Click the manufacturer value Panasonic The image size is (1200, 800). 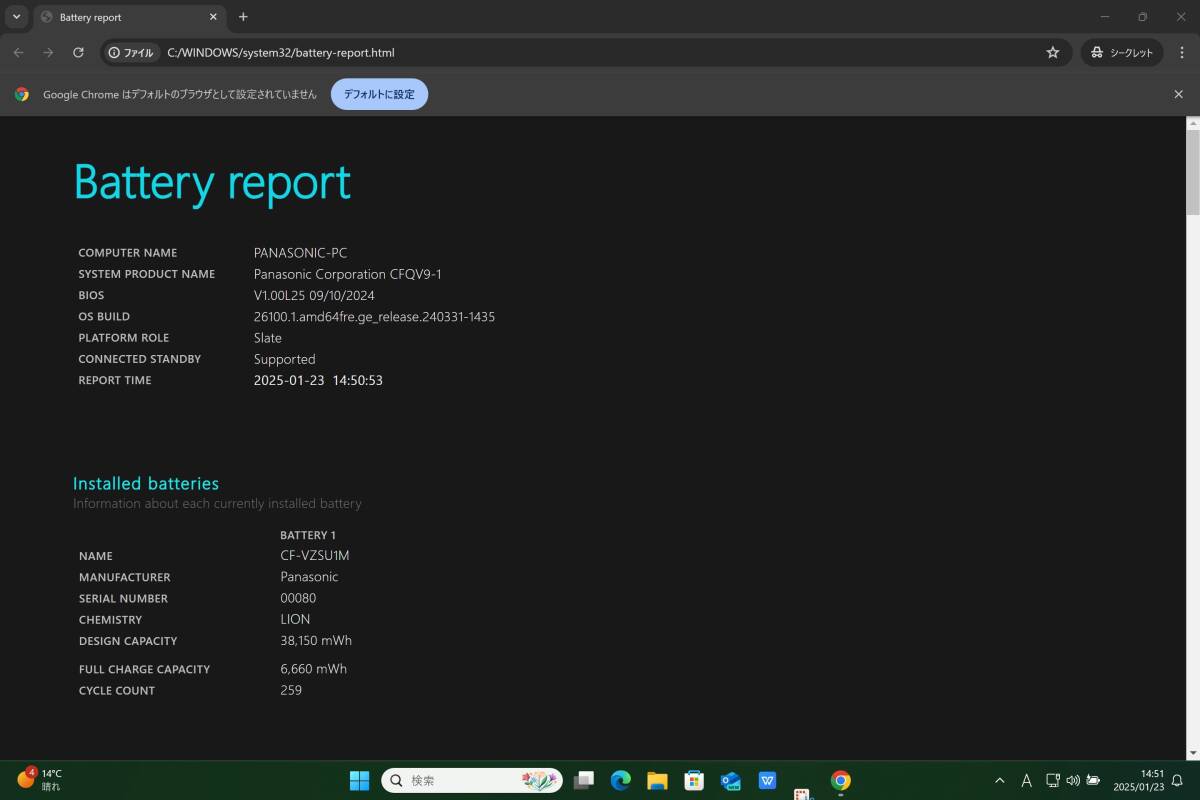pyautogui.click(x=309, y=577)
